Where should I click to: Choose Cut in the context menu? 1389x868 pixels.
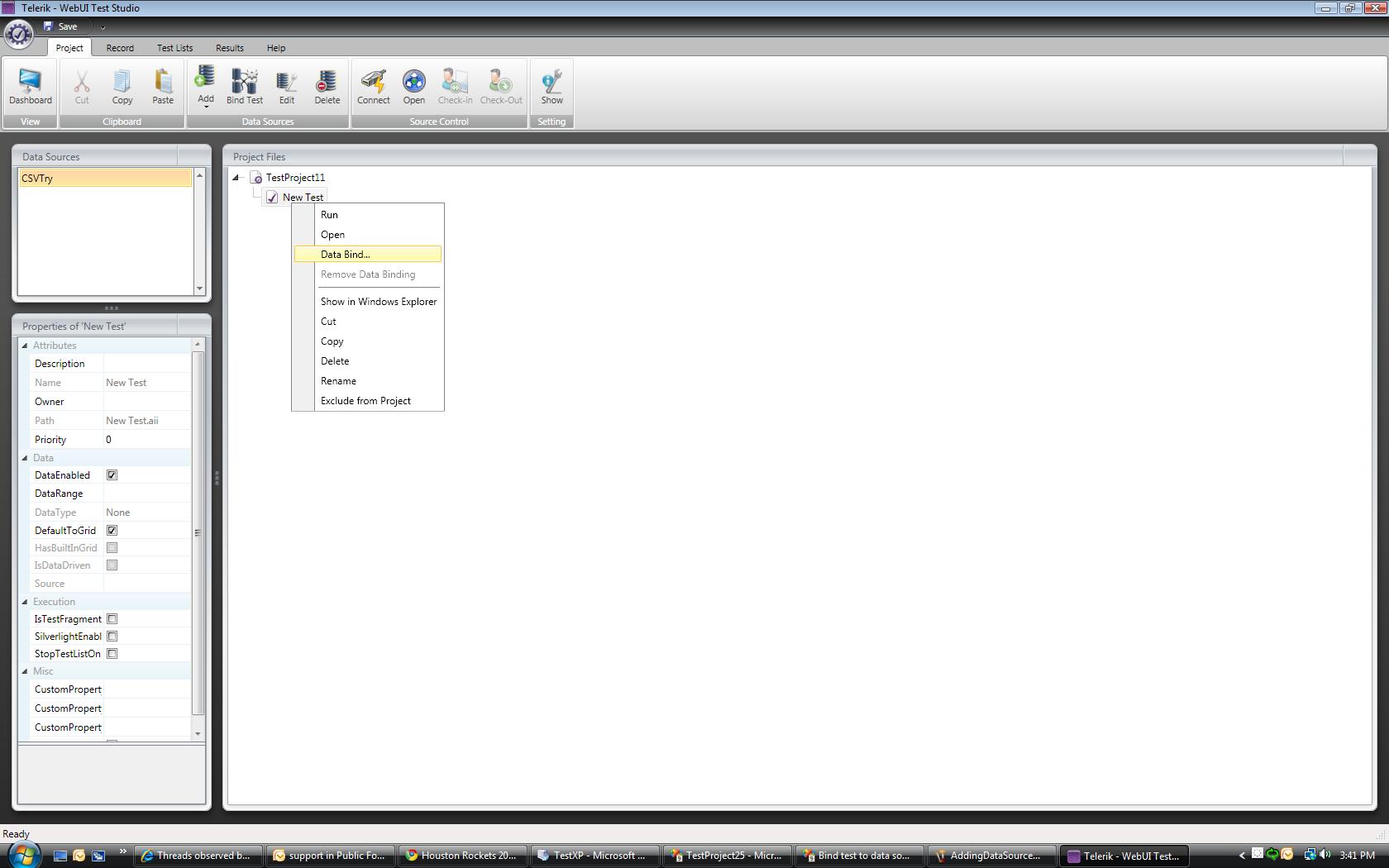(x=368, y=322)
